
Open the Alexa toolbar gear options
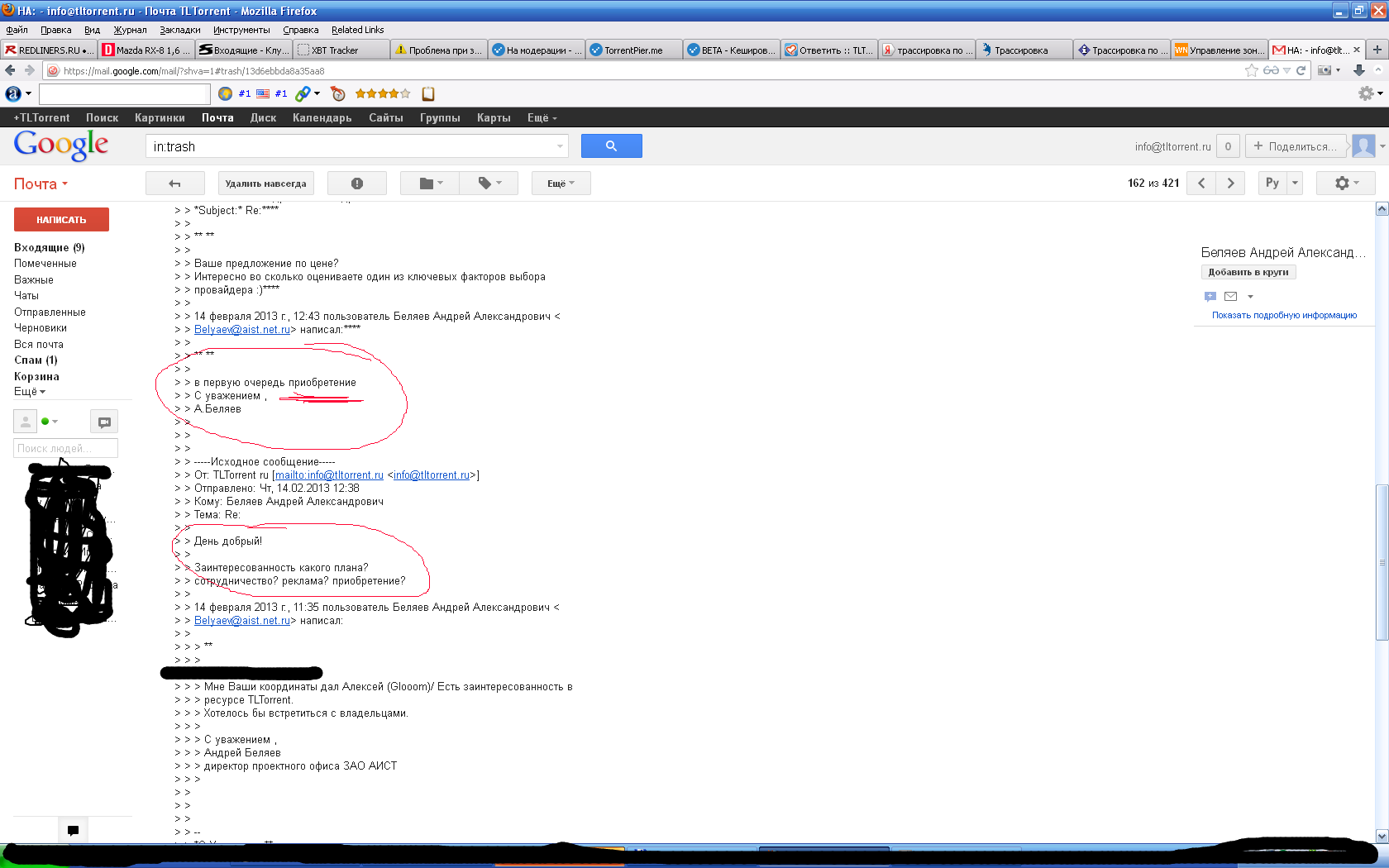pyautogui.click(x=1370, y=93)
